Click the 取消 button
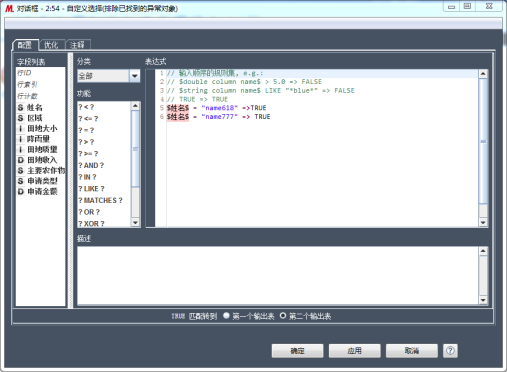 tap(412, 351)
